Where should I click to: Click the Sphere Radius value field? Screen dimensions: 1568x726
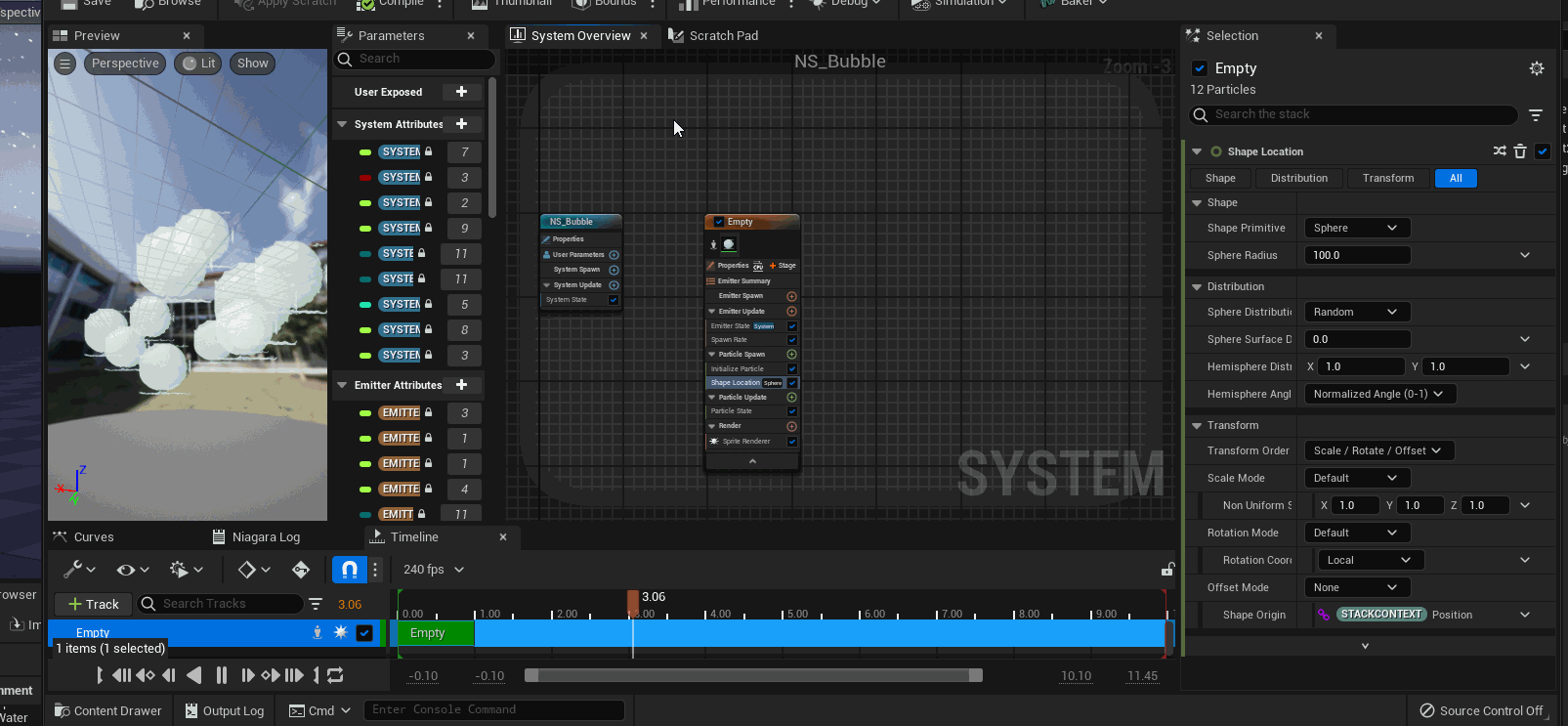[1356, 255]
